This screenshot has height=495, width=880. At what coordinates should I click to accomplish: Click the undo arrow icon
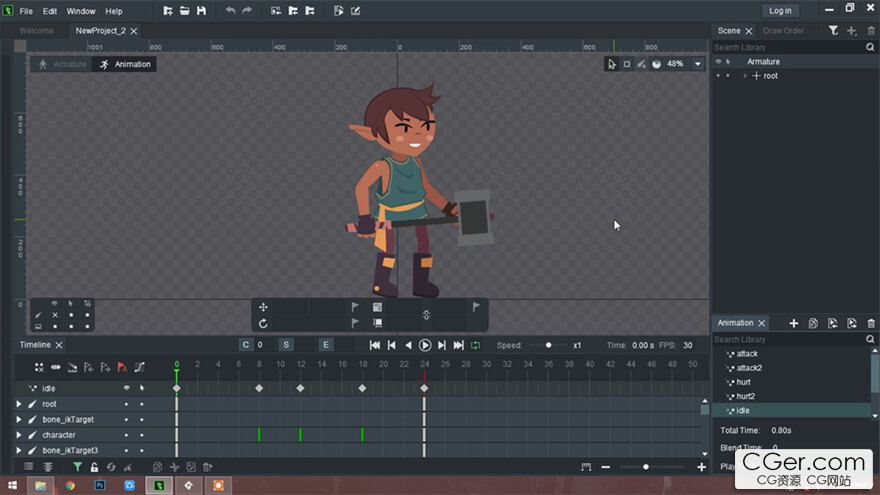coord(230,11)
